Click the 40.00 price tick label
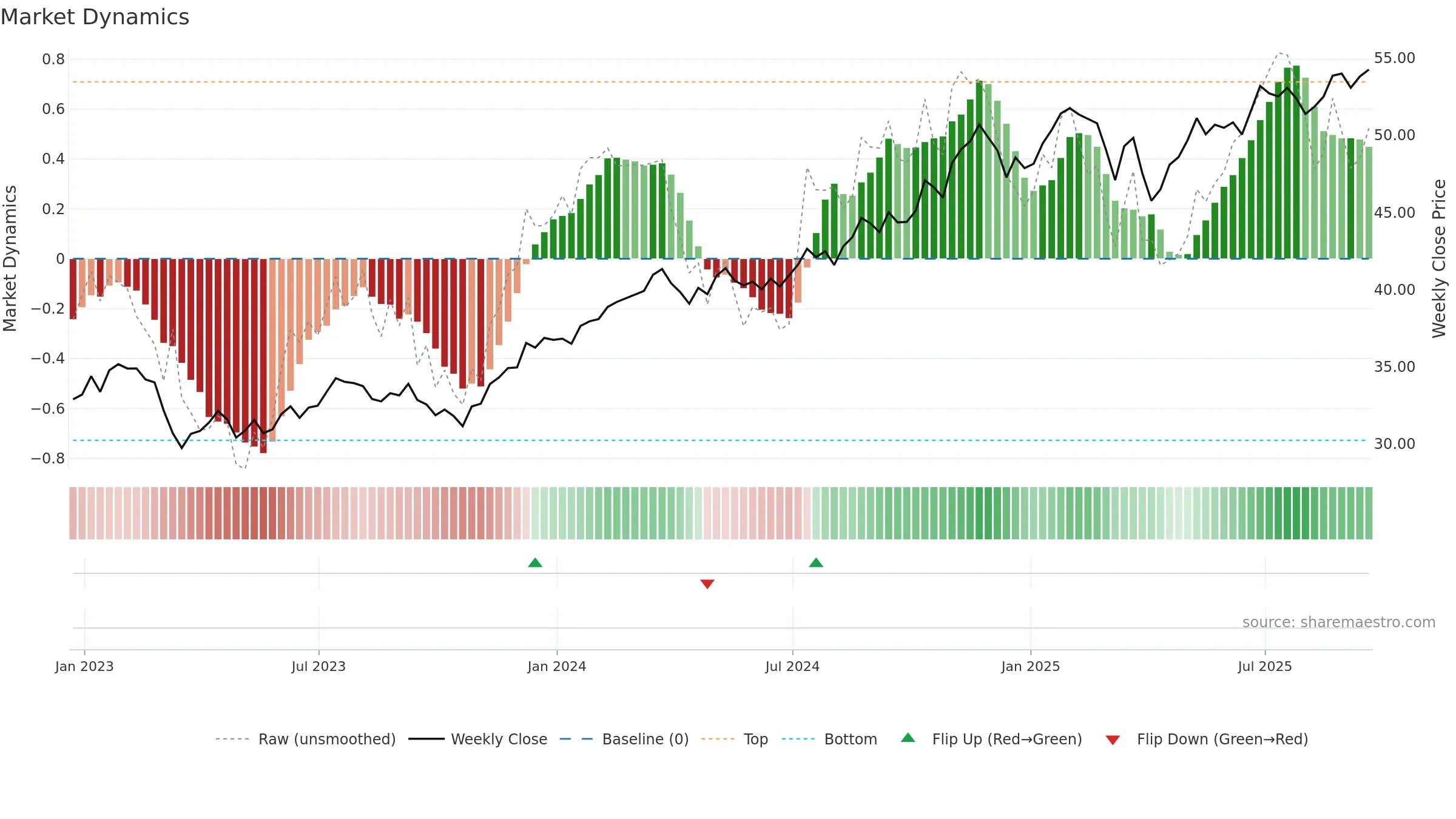Screen dimensions: 1456x819 1395,290
